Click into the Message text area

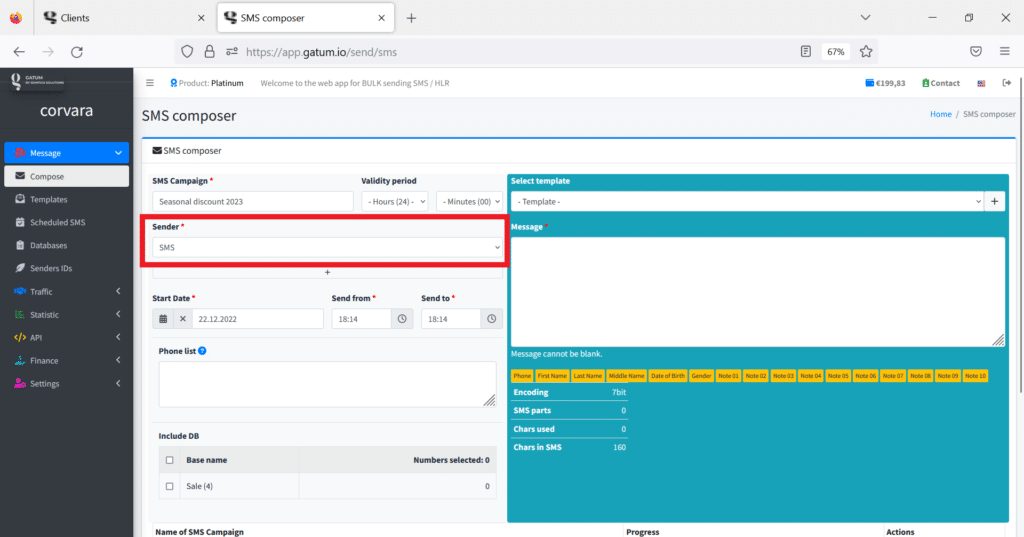point(757,291)
